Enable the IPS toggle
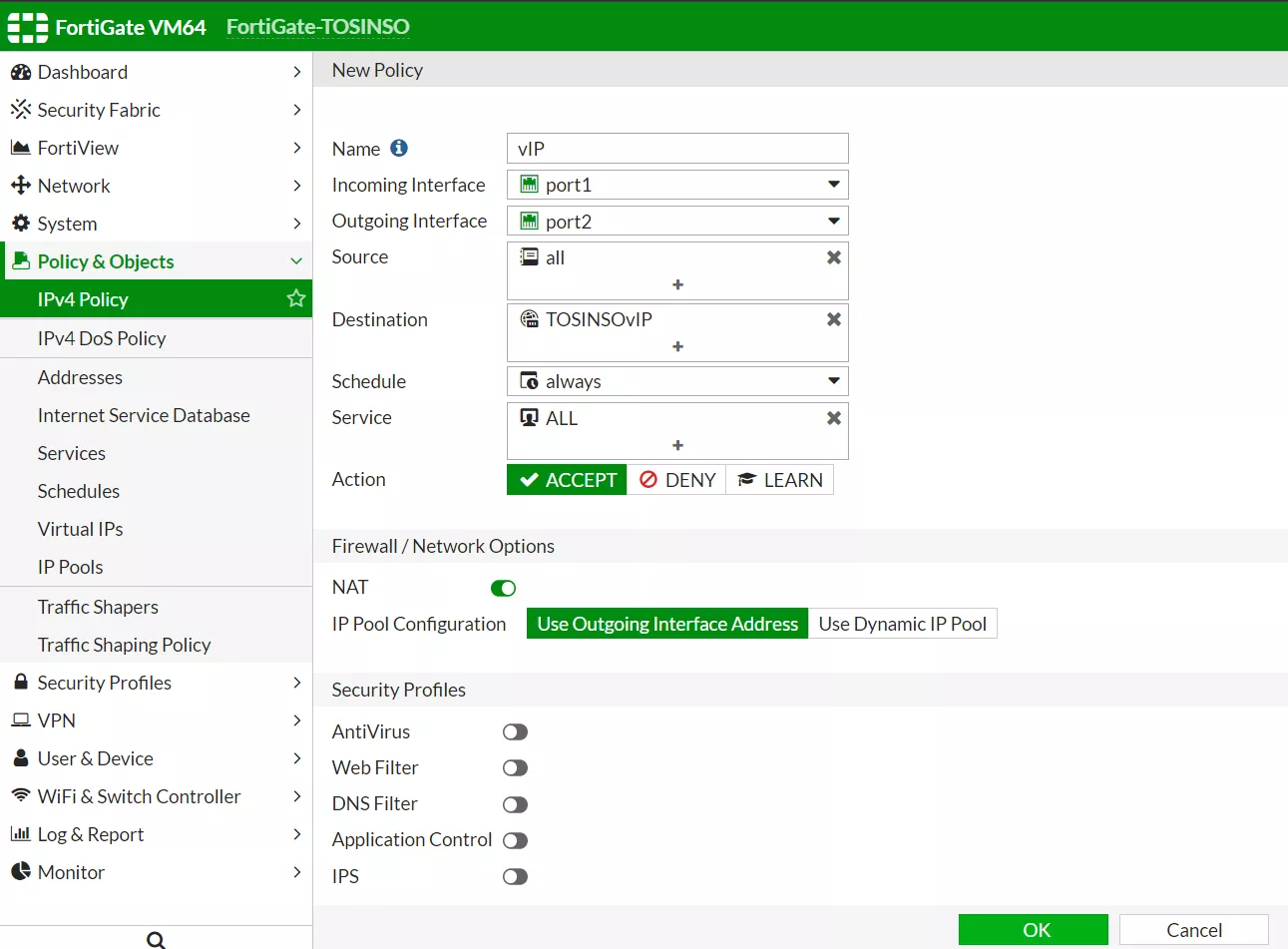The image size is (1288, 949). [x=515, y=877]
